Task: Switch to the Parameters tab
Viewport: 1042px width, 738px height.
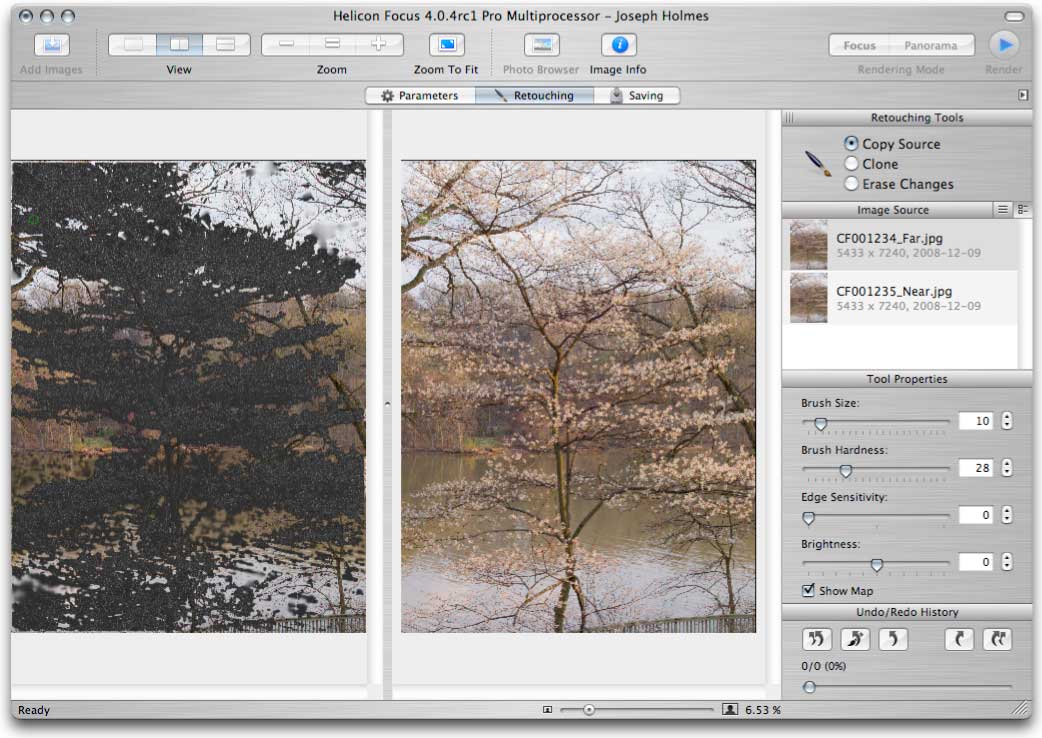Action: click(x=419, y=96)
